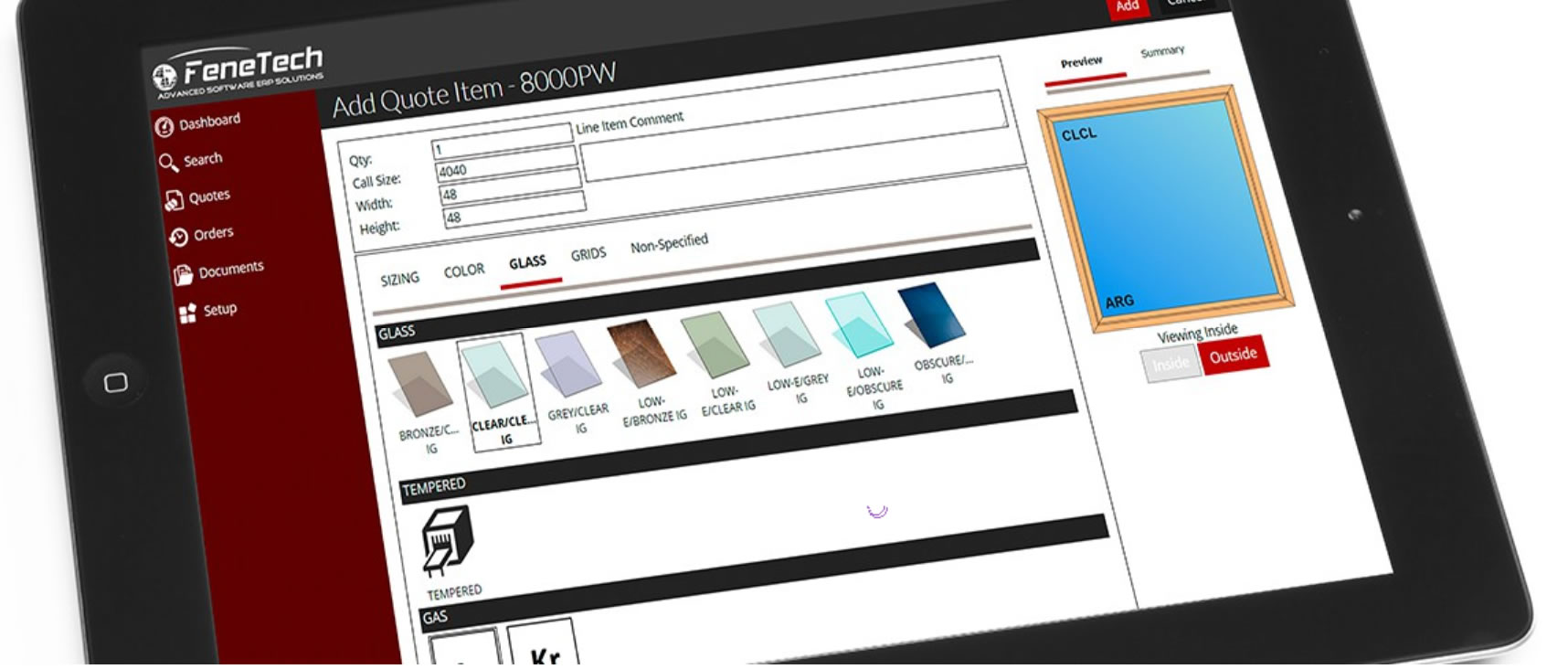Click the 'Add Quote Item - 8000PW' title
1568x669 pixels.
click(x=474, y=90)
